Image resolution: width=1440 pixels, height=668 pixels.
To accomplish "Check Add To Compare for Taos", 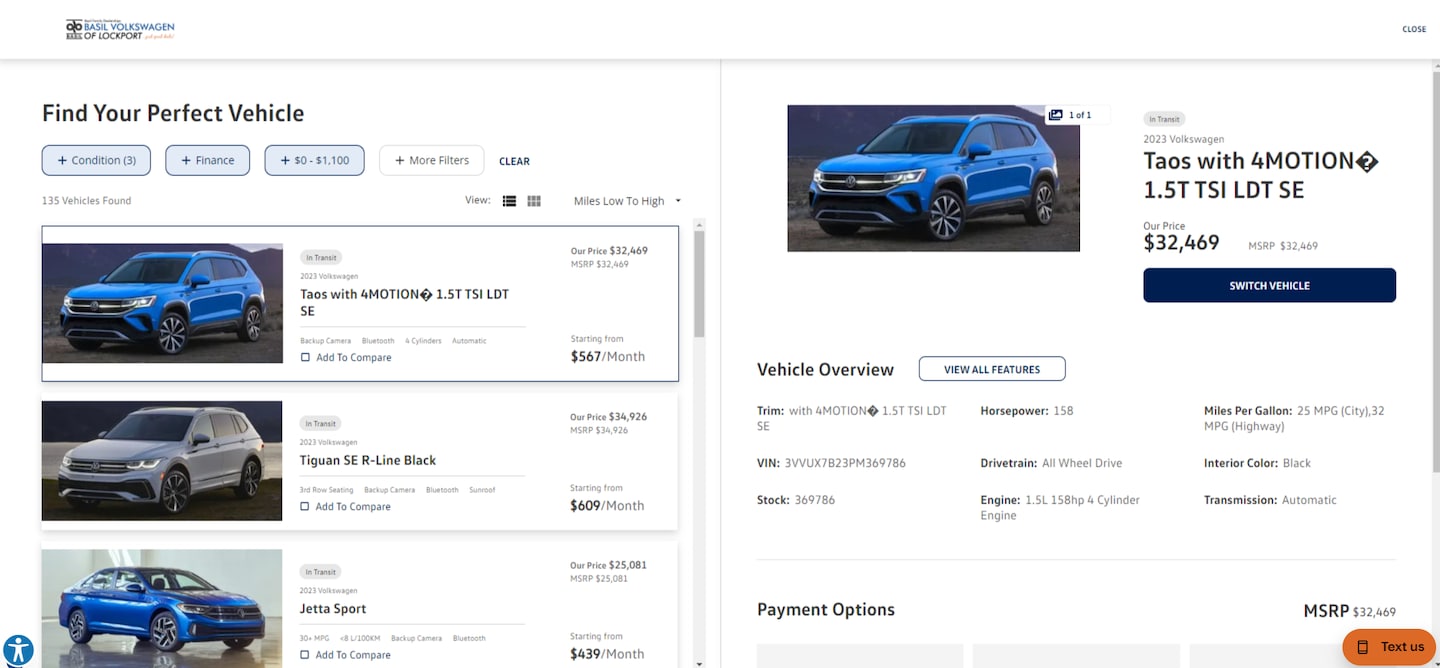I will pos(306,358).
